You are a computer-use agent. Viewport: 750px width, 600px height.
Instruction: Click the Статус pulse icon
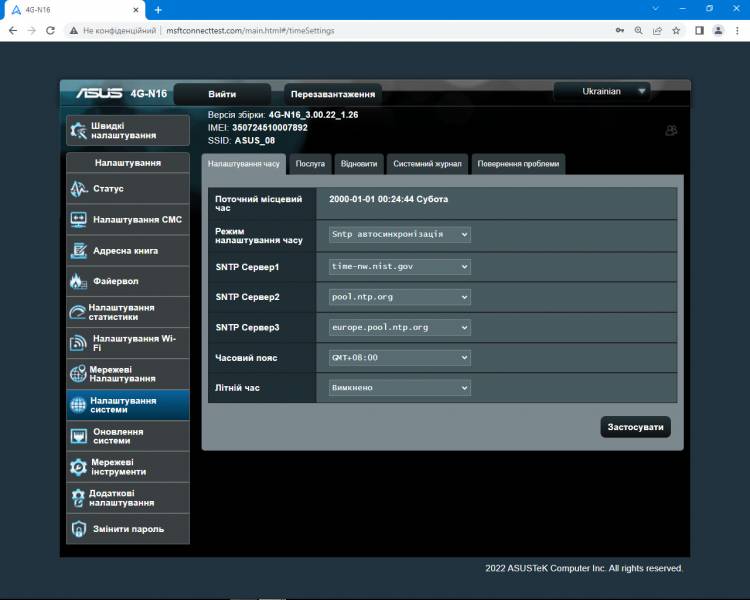(x=78, y=189)
